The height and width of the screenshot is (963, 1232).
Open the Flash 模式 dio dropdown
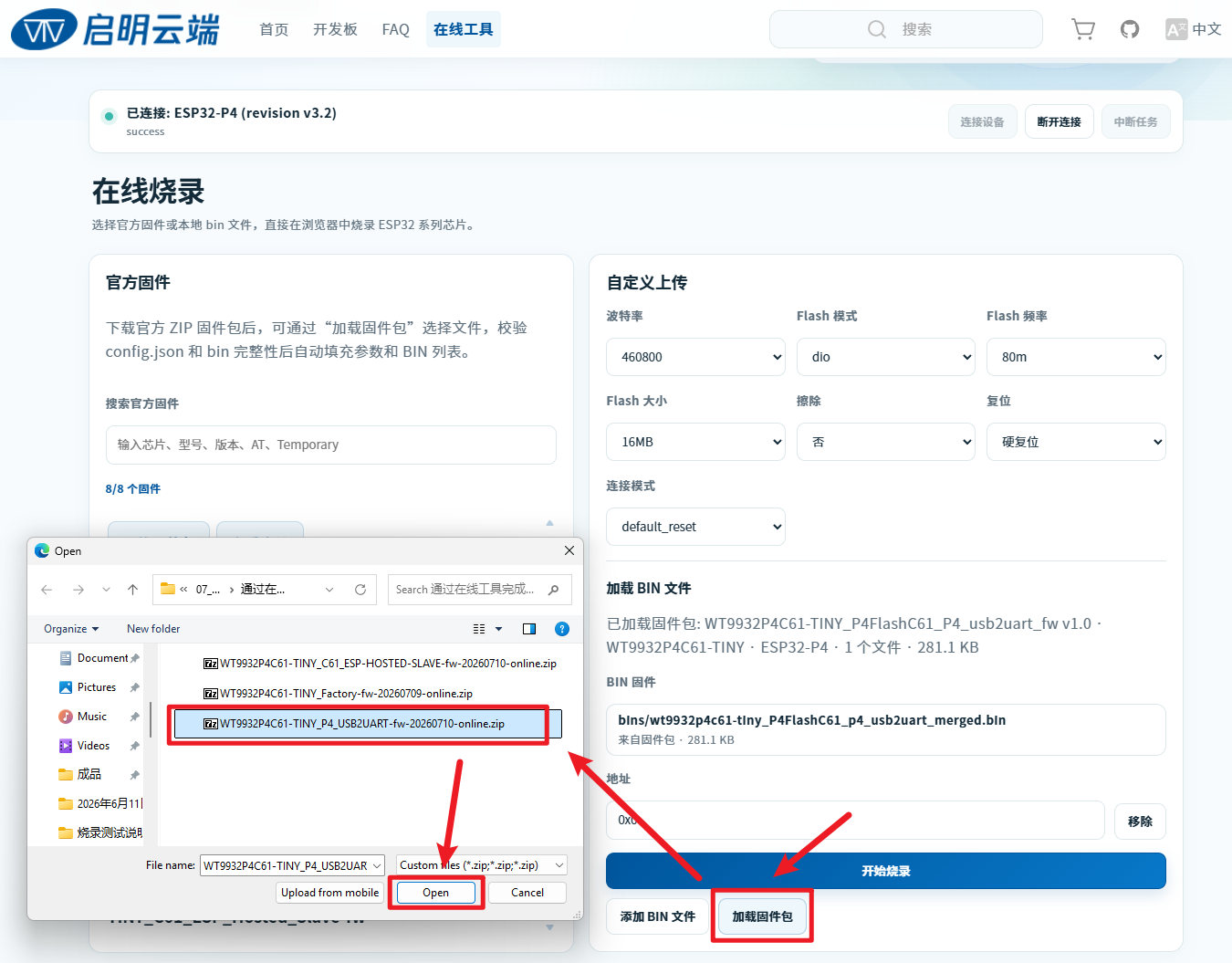coord(886,357)
